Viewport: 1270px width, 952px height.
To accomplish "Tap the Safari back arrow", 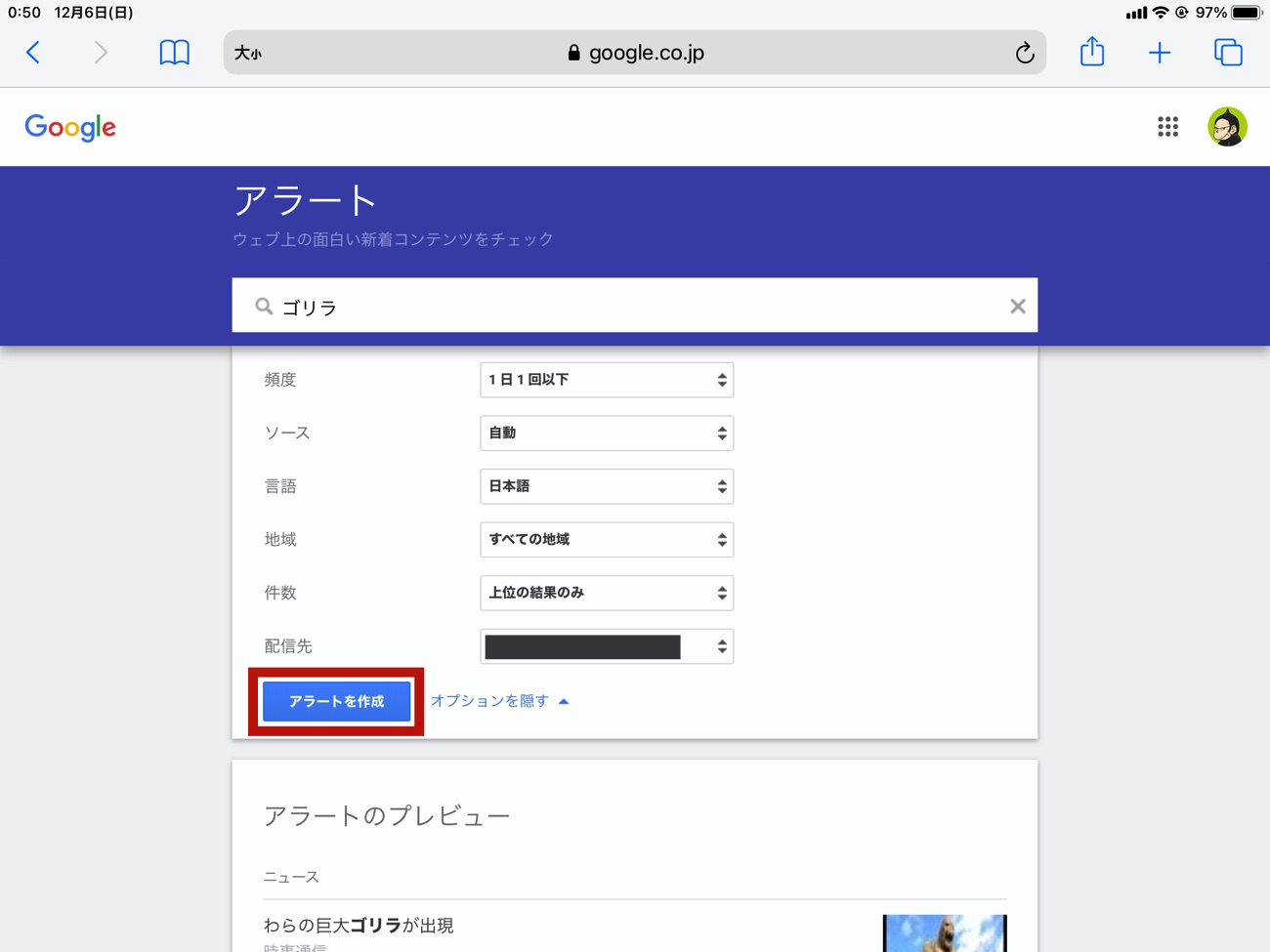I will pyautogui.click(x=33, y=53).
